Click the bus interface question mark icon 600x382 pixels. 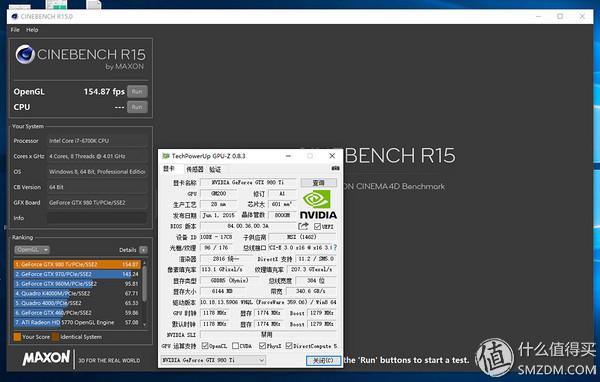coord(336,248)
